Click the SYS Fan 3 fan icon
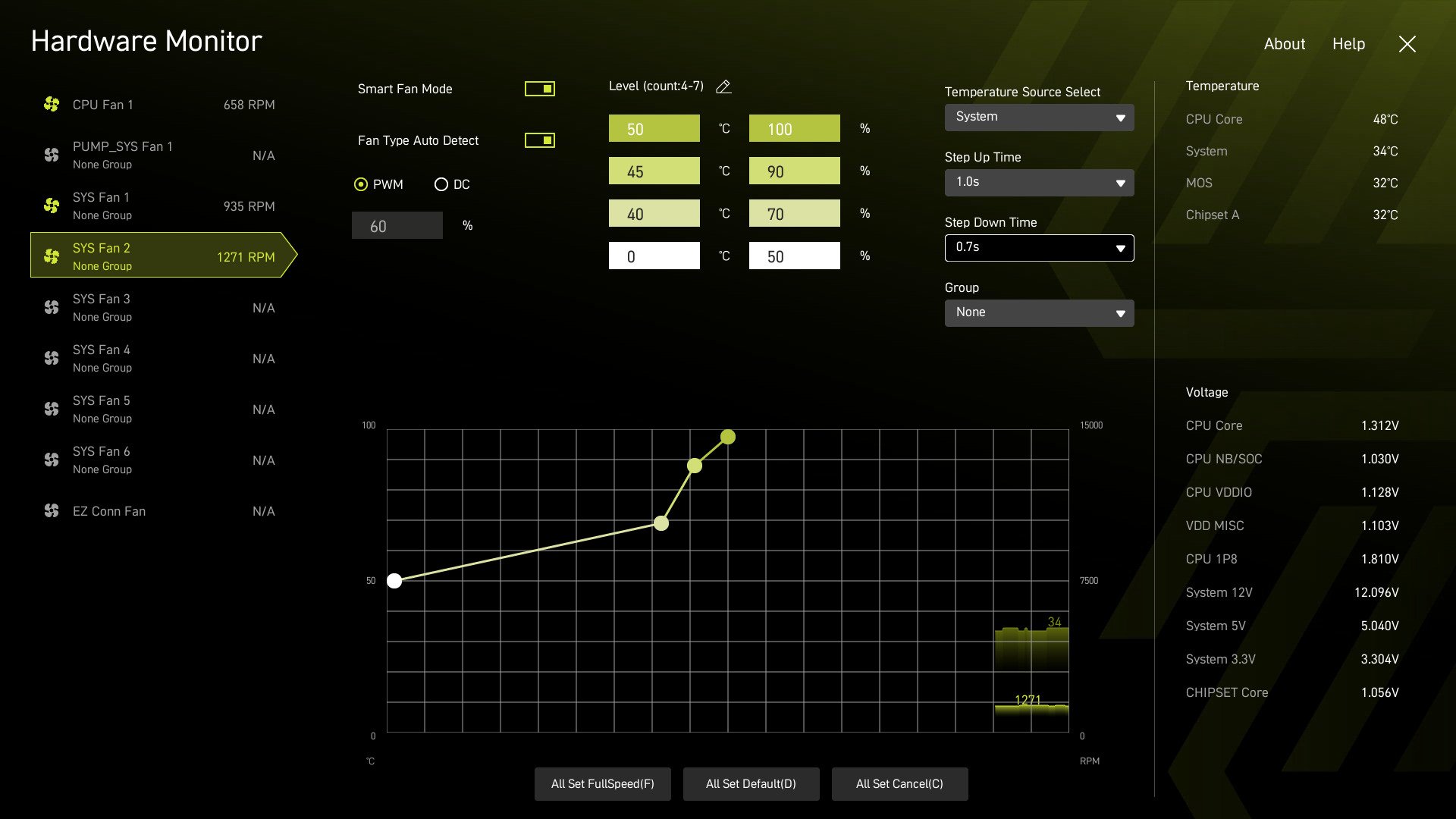This screenshot has height=819, width=1456. pyautogui.click(x=52, y=308)
